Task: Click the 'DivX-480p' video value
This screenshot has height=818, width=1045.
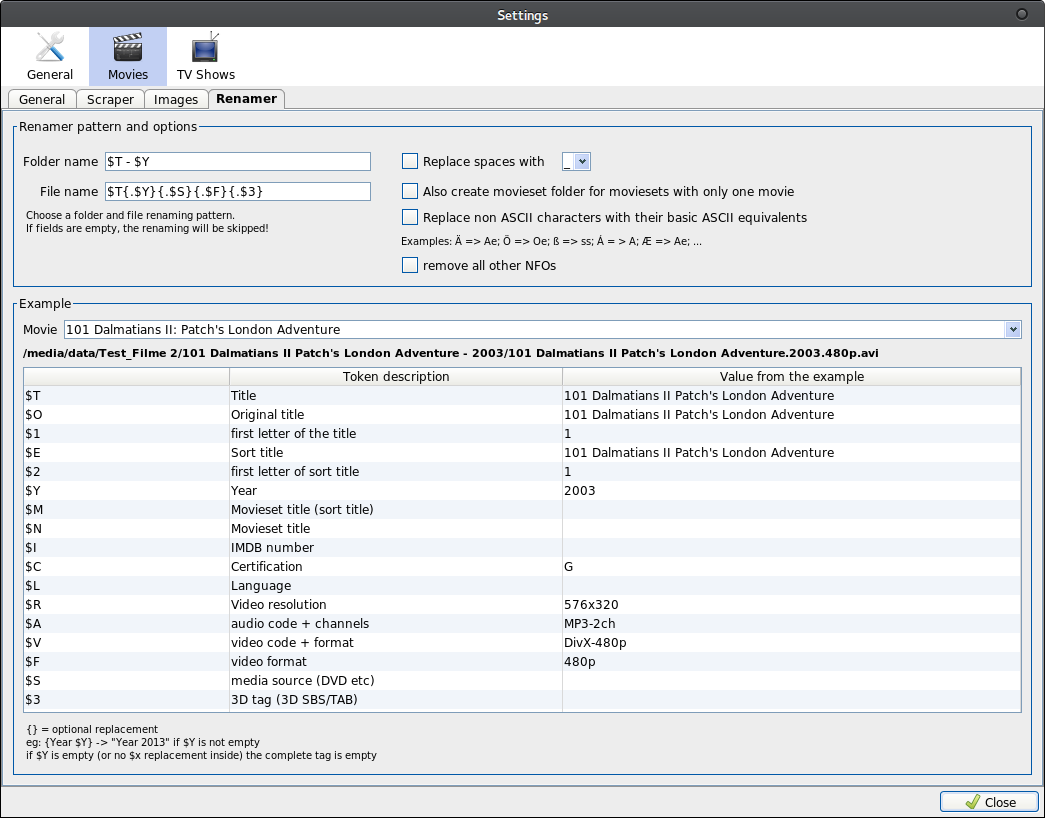Action: pos(792,643)
